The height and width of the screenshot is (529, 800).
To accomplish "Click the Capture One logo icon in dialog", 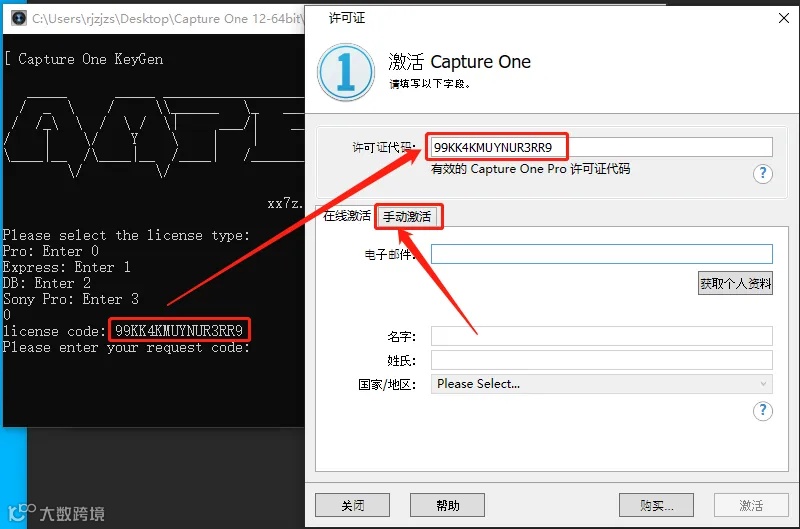I will 346,72.
